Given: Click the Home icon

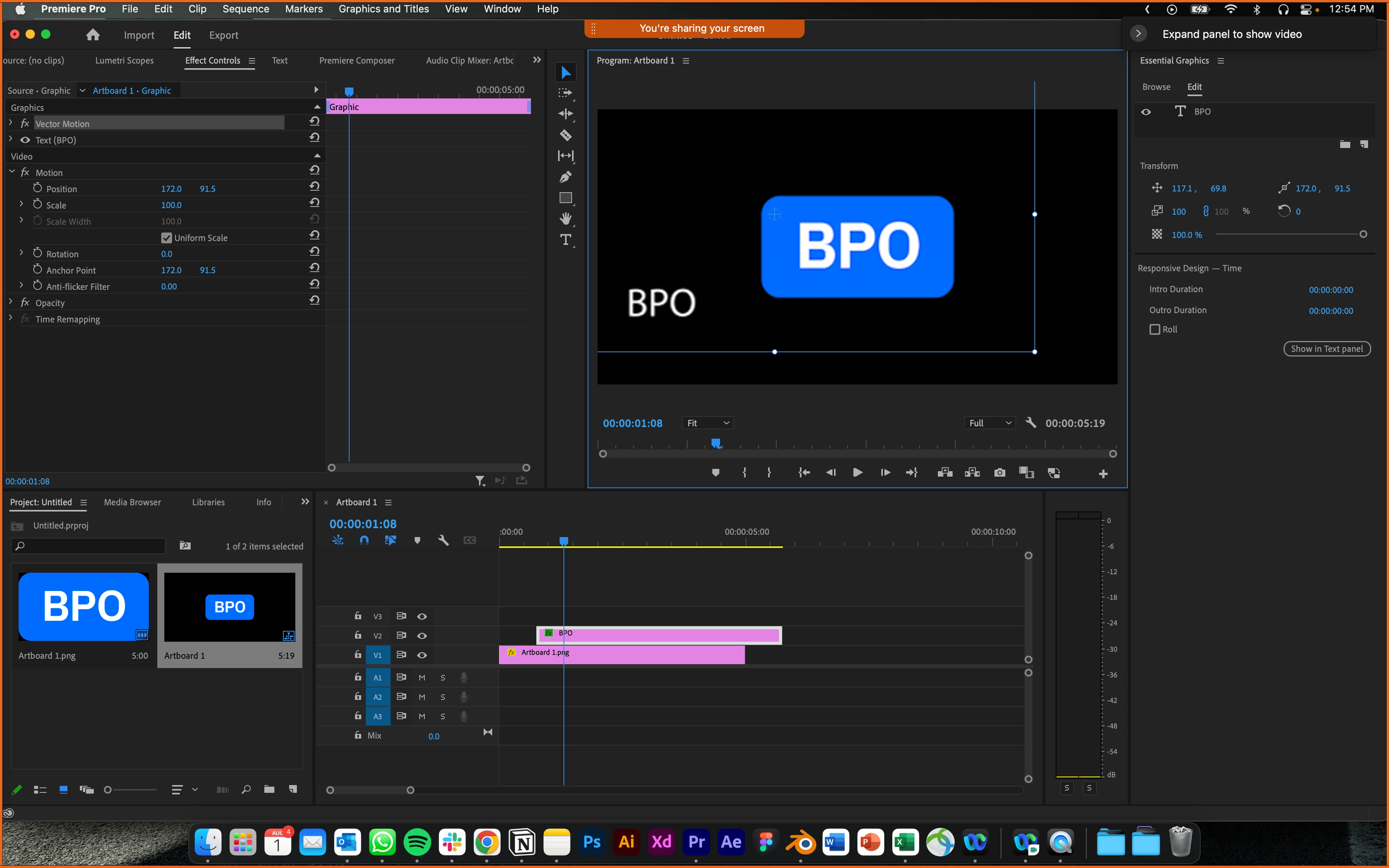Looking at the screenshot, I should point(93,35).
